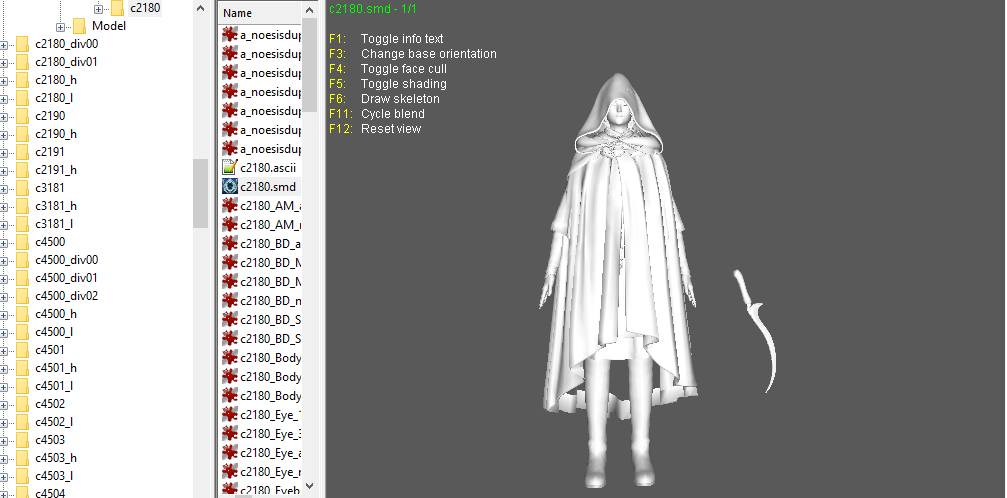Click the c2180_h folder icon
Viewport: 1007px width, 498px height.
[x=22, y=80]
